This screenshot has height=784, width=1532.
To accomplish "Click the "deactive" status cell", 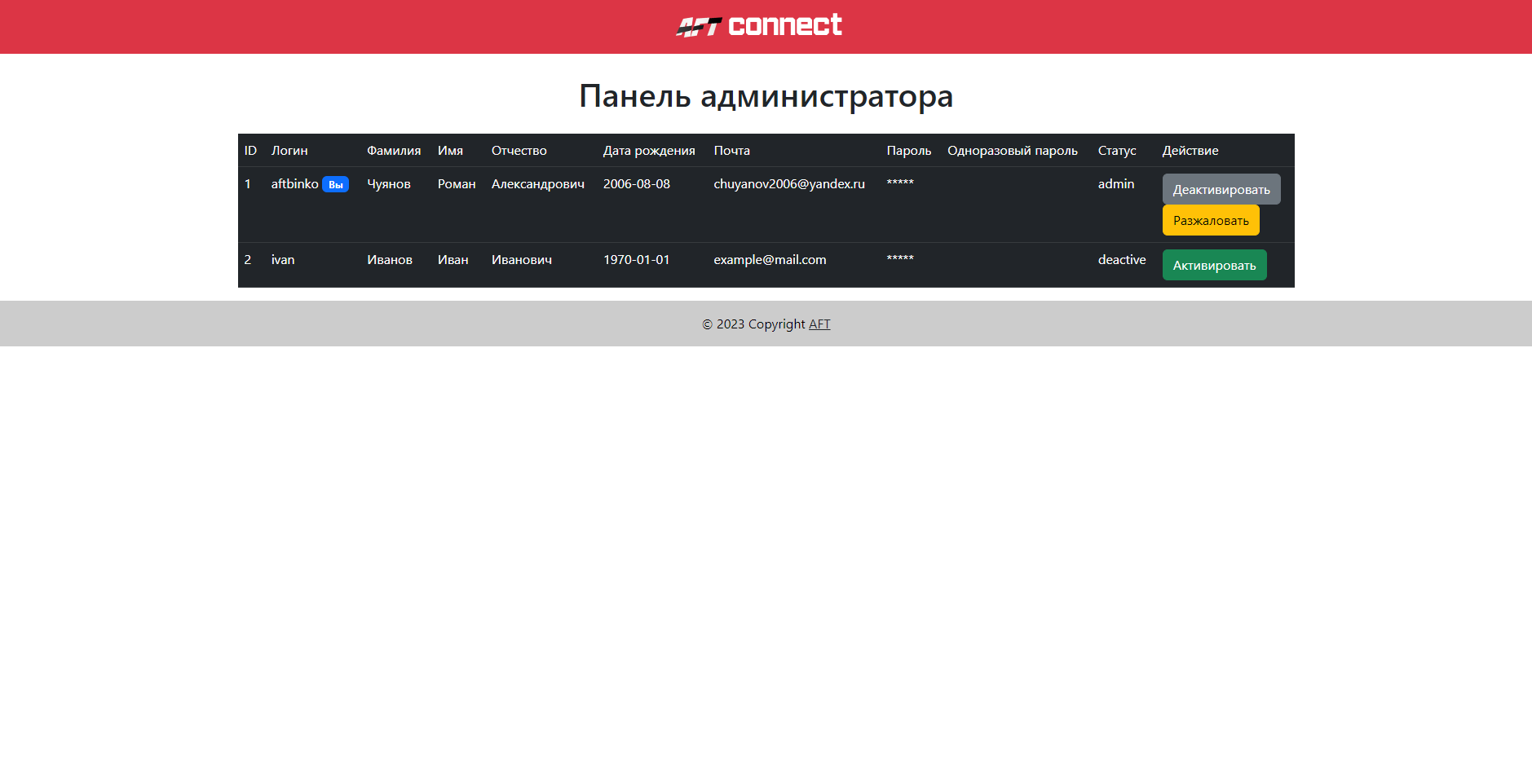I will 1122,259.
